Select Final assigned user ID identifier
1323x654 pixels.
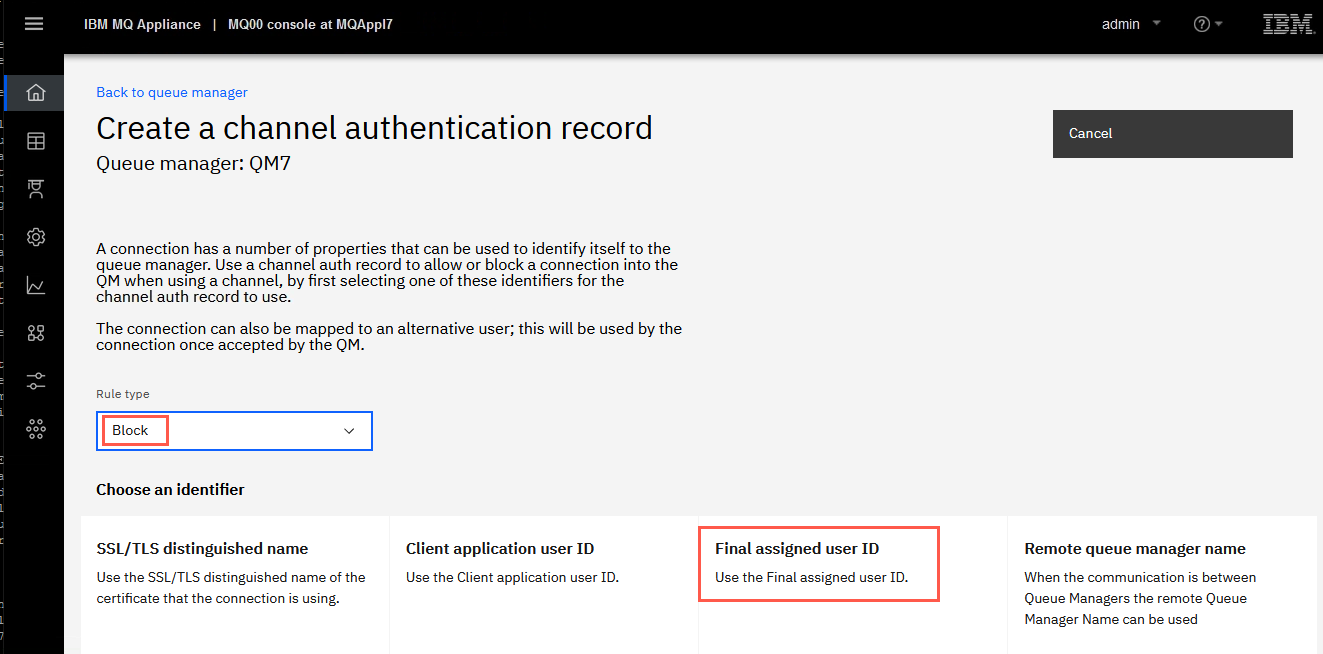pyautogui.click(x=853, y=585)
